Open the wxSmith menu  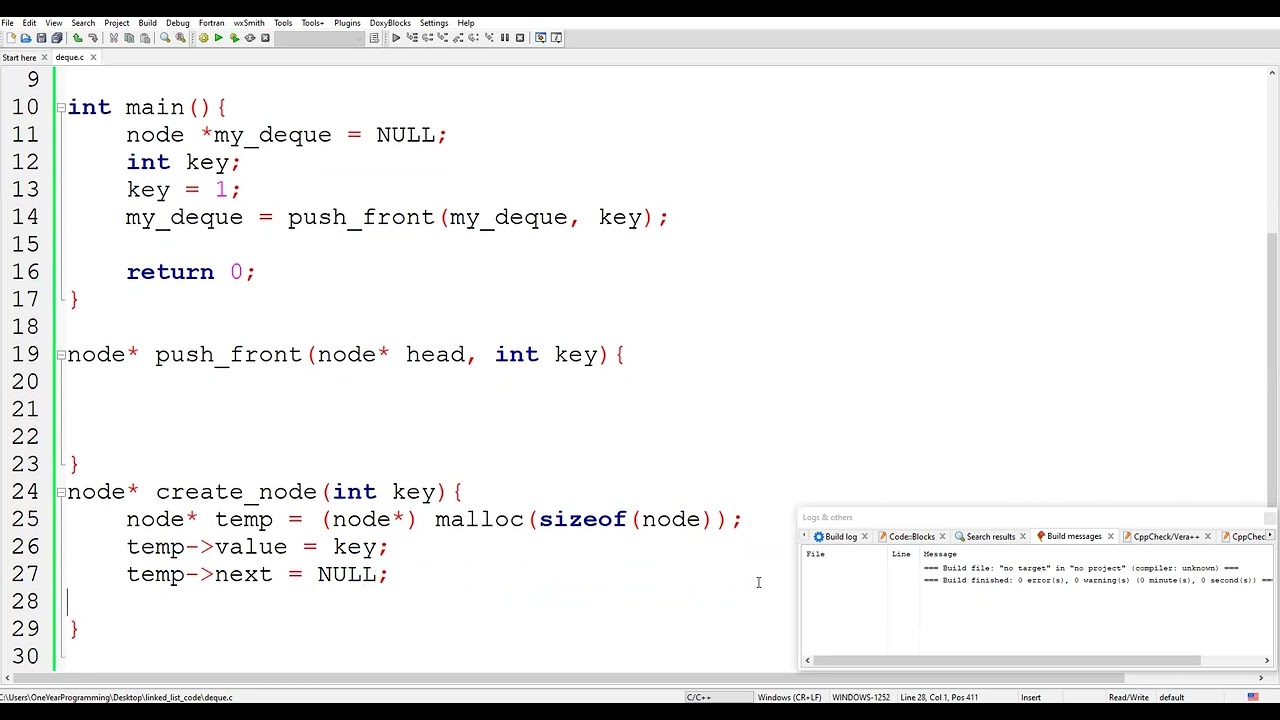pyautogui.click(x=250, y=22)
